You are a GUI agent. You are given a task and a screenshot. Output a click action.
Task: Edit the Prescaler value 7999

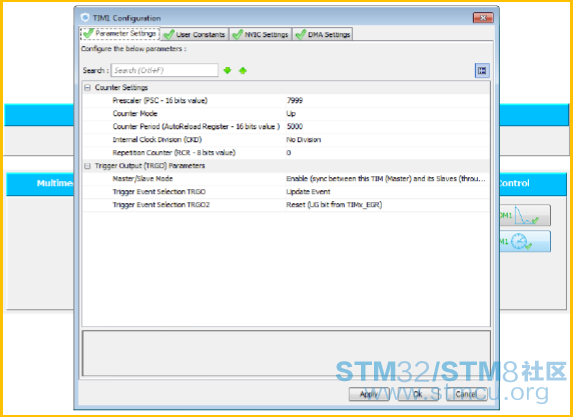click(x=387, y=101)
